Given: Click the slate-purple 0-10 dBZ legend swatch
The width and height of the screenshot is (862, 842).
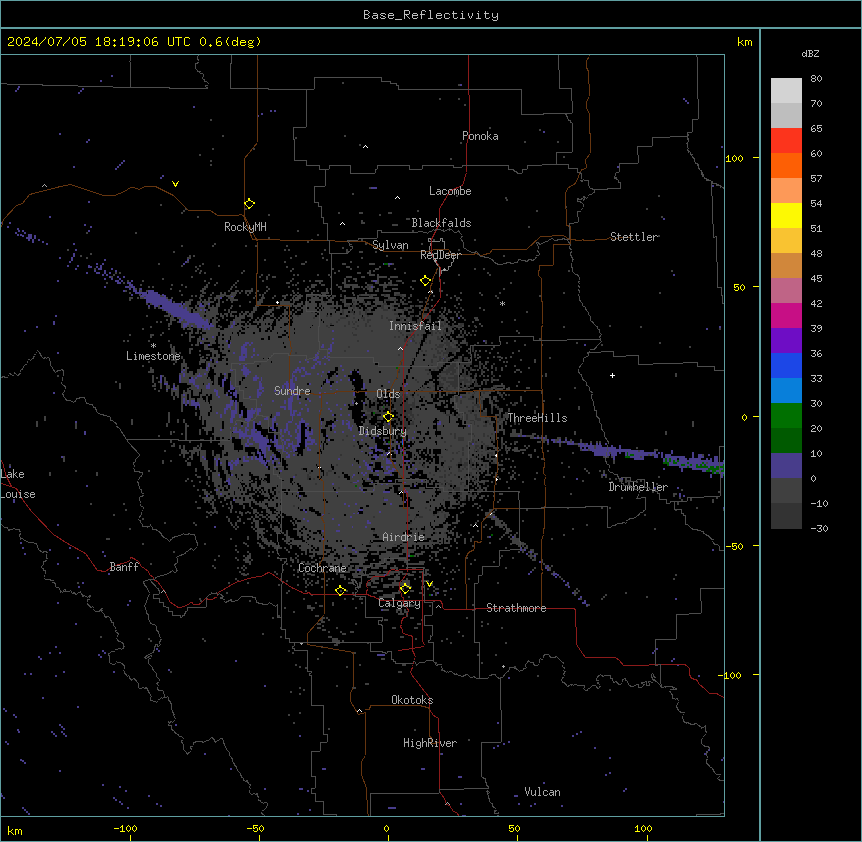Looking at the screenshot, I should coord(786,466).
